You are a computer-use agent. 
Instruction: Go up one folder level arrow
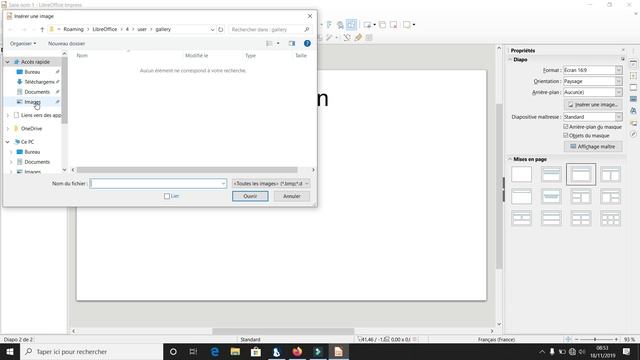click(x=42, y=29)
